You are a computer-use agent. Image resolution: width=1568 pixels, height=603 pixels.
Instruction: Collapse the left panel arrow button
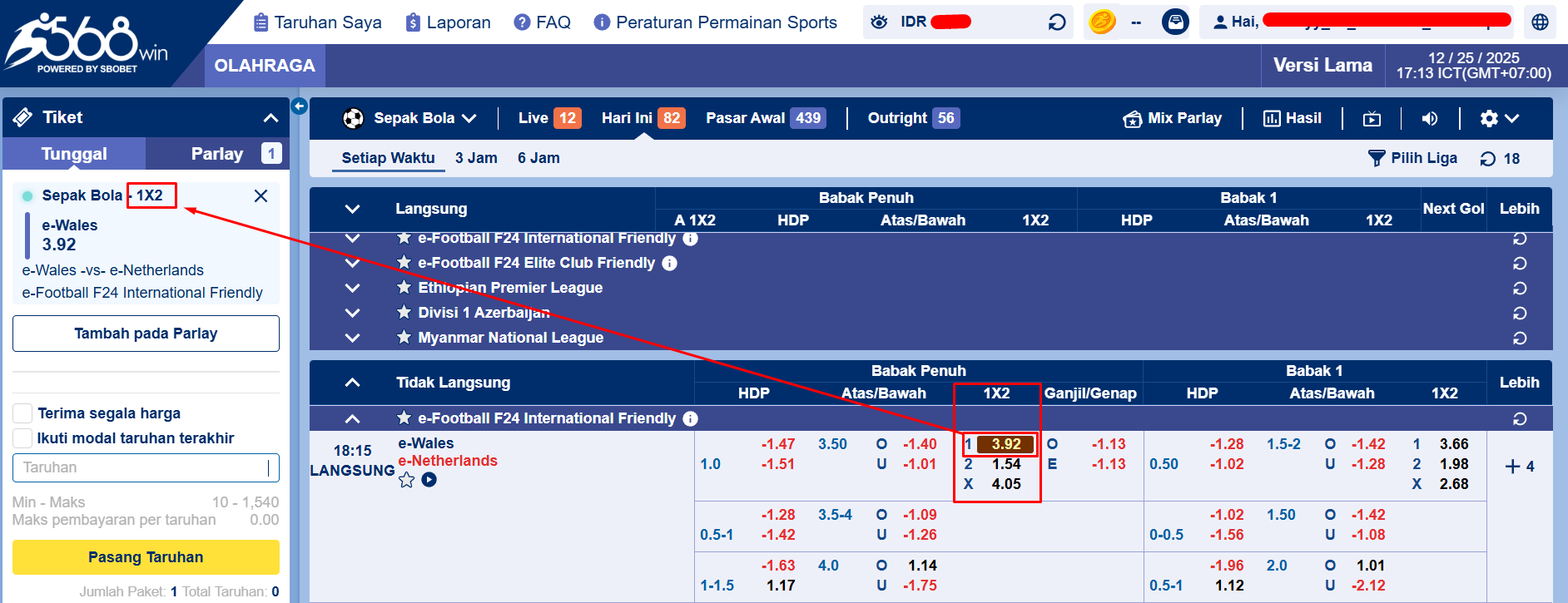[300, 106]
